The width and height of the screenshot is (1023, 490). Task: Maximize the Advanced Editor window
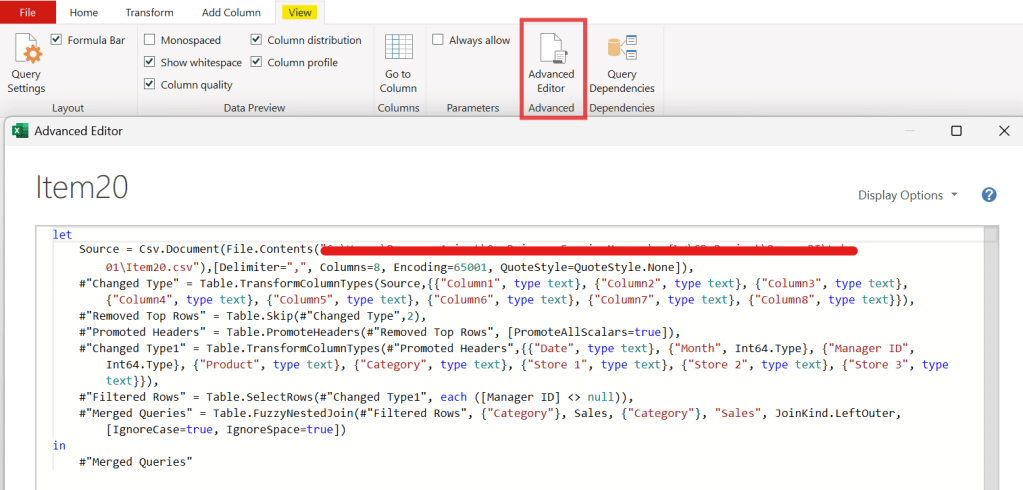(x=956, y=130)
